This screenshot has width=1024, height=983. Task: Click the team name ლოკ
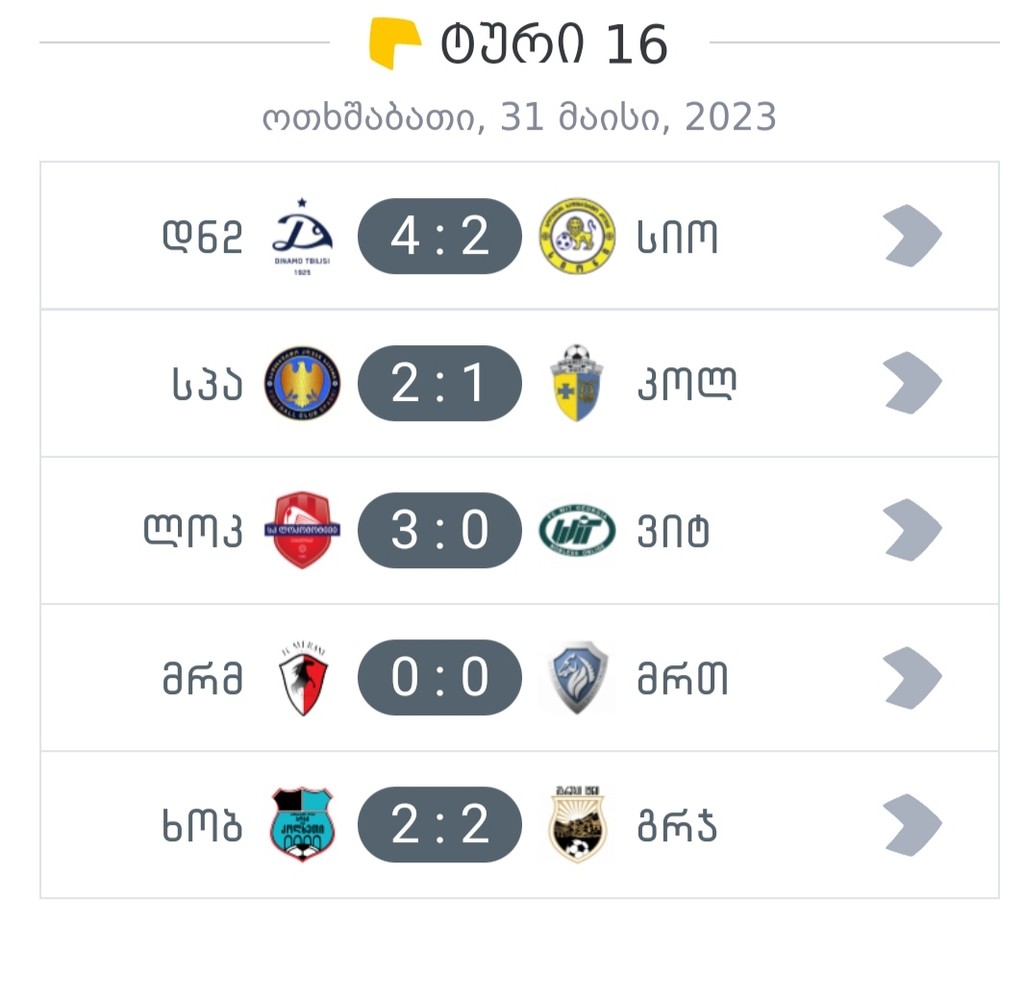[x=193, y=531]
